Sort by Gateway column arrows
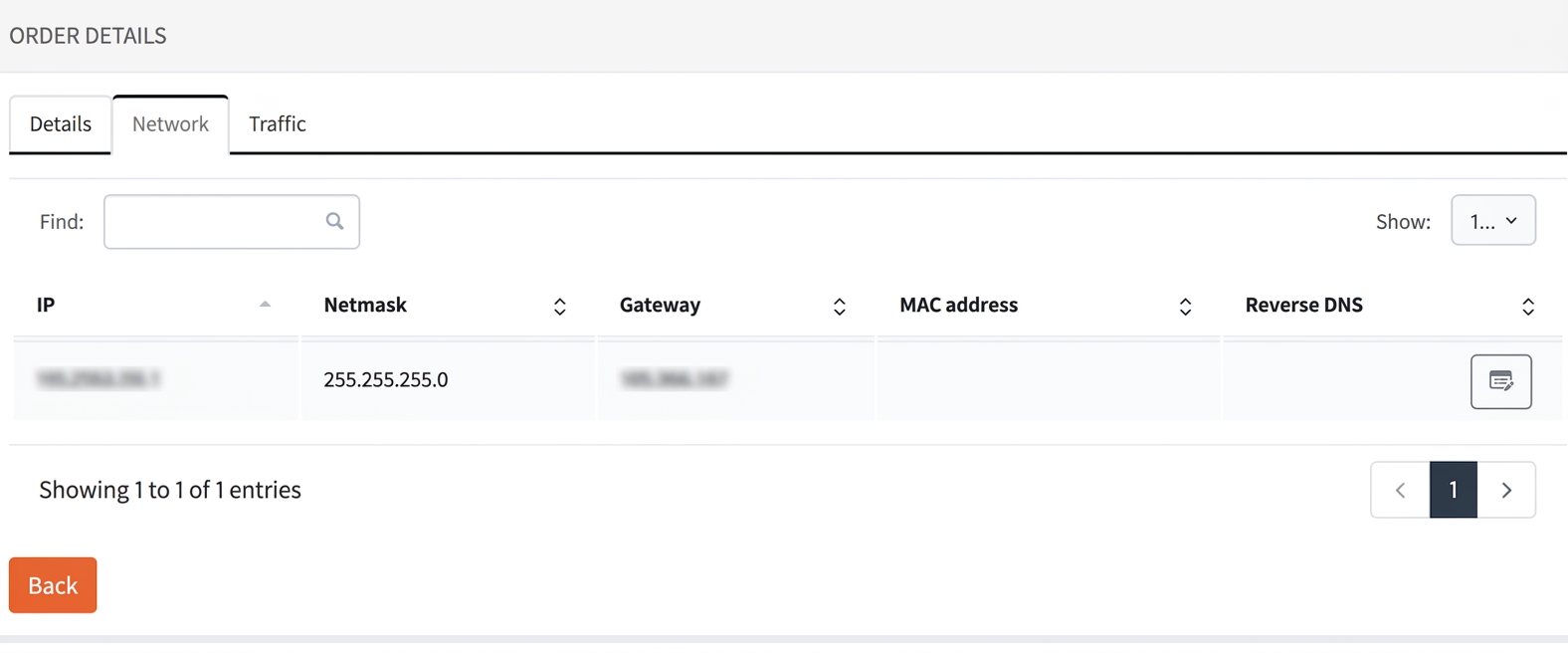The image size is (1568, 653). pyautogui.click(x=840, y=307)
